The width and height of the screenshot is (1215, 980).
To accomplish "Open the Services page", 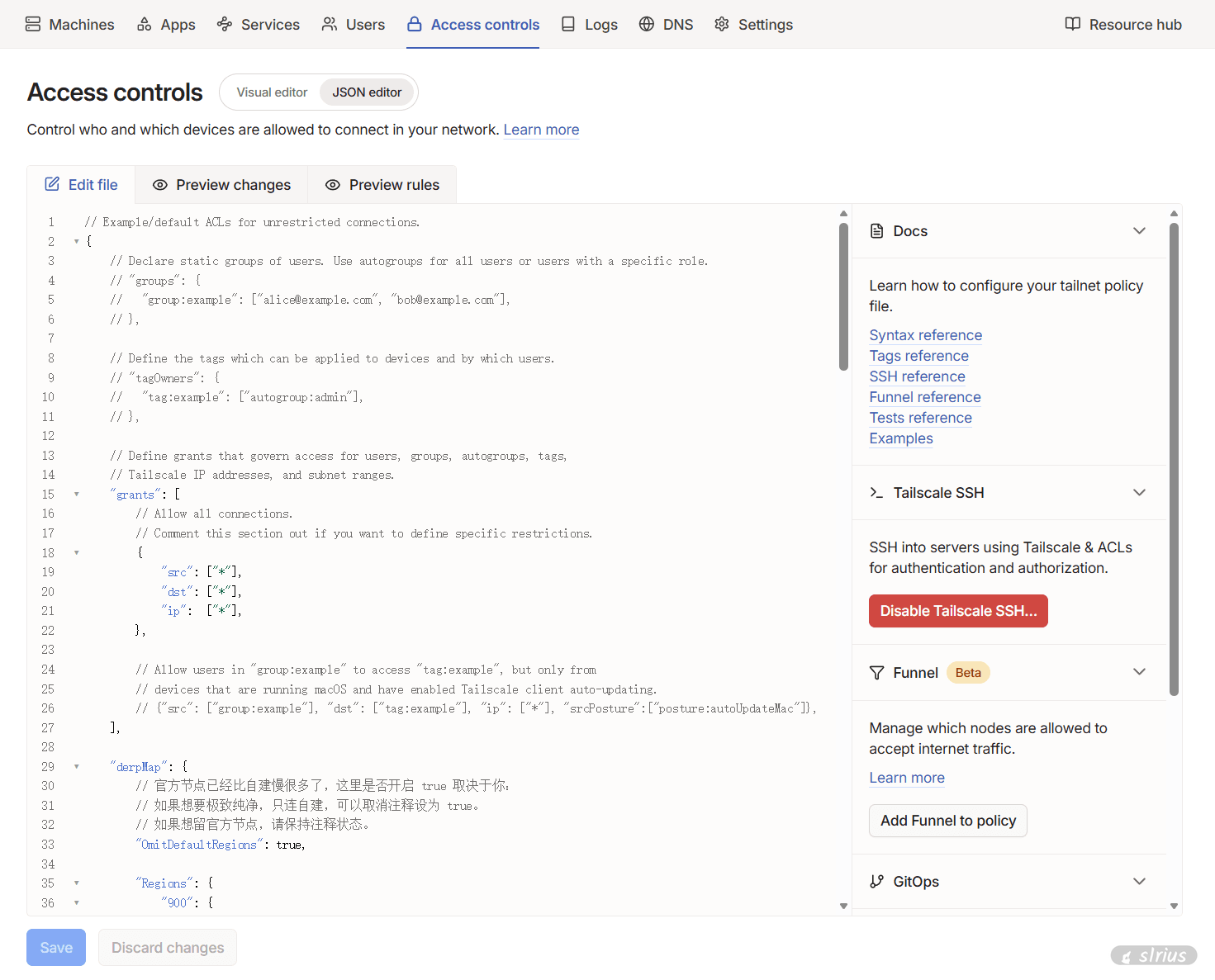I will (259, 25).
